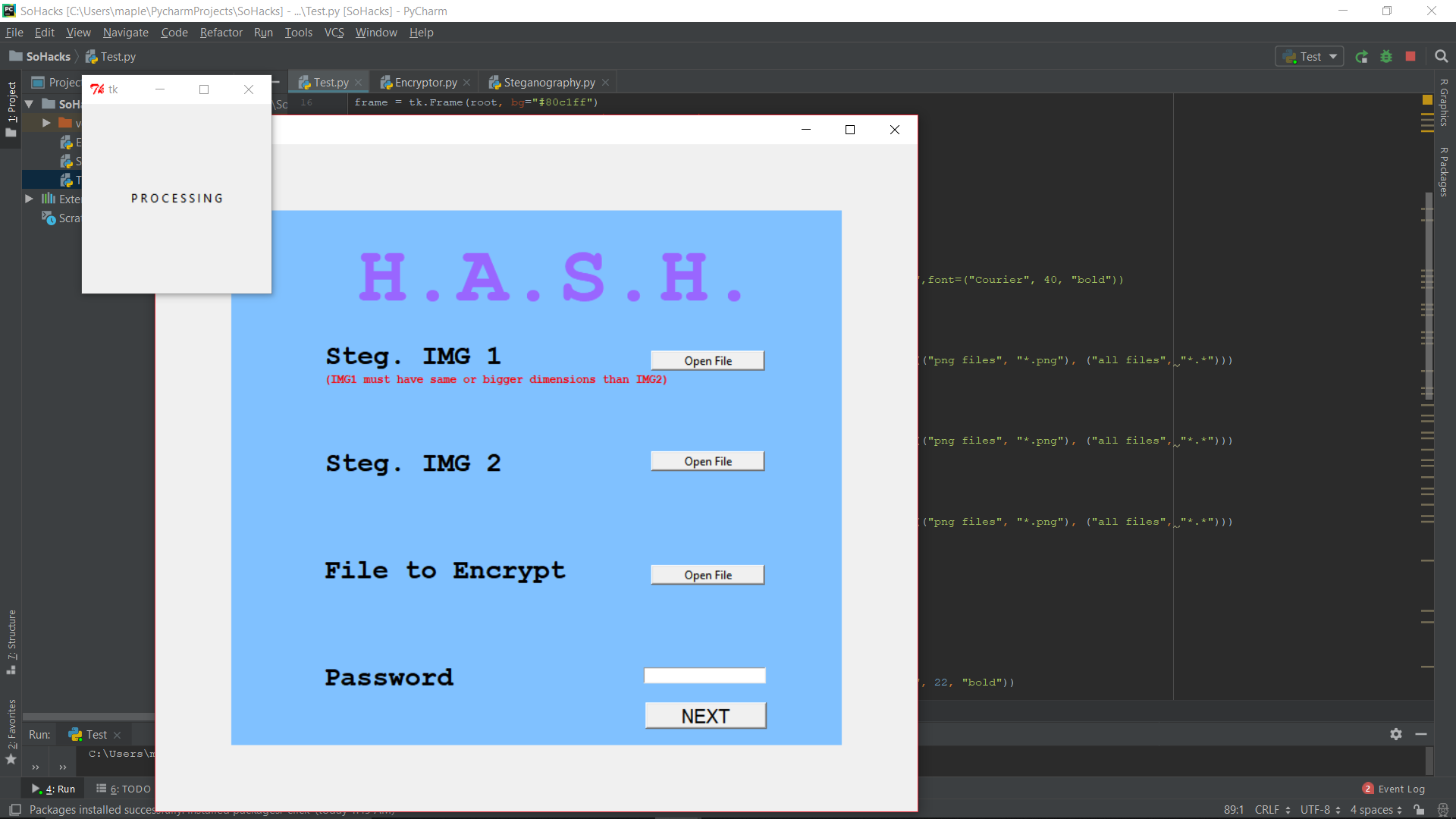The image size is (1456, 819).
Task: Open the Run tool window settings gear
Action: (1396, 734)
